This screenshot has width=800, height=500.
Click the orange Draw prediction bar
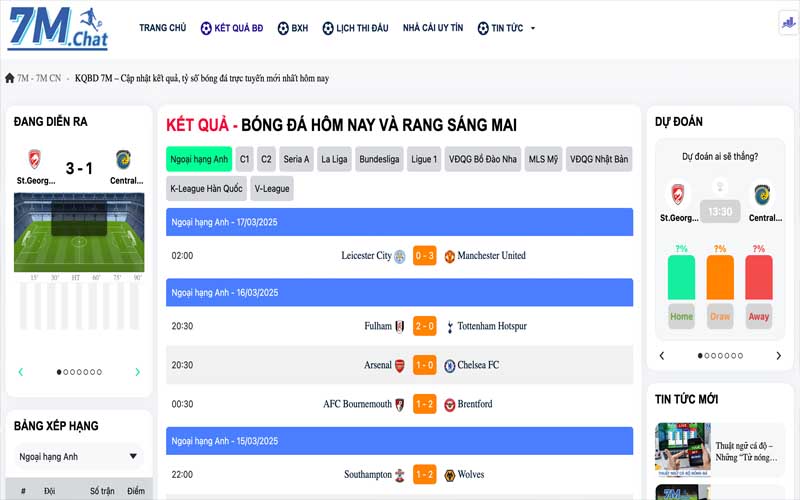(720, 278)
